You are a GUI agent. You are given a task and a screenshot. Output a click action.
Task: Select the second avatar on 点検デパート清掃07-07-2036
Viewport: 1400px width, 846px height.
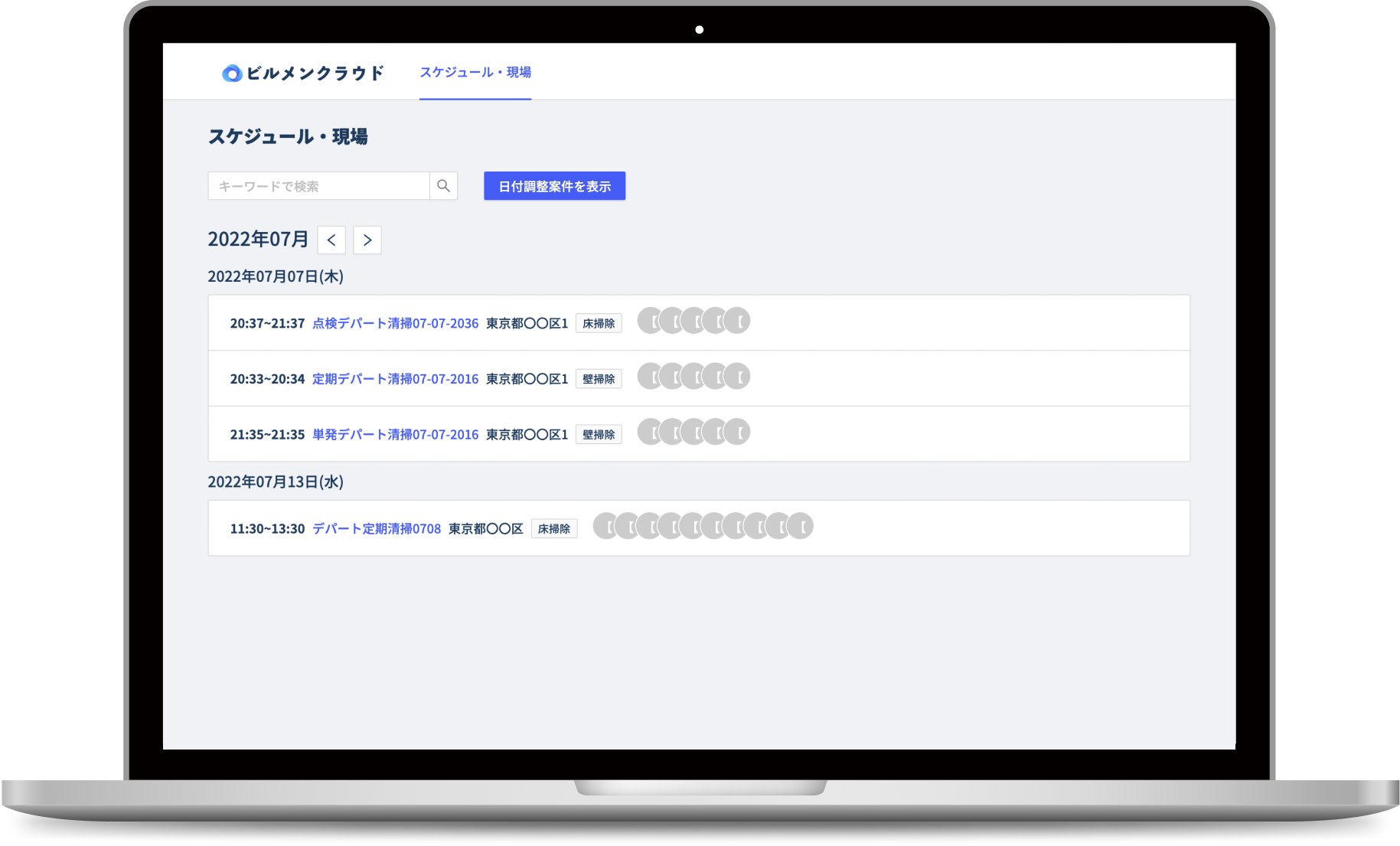pyautogui.click(x=672, y=321)
